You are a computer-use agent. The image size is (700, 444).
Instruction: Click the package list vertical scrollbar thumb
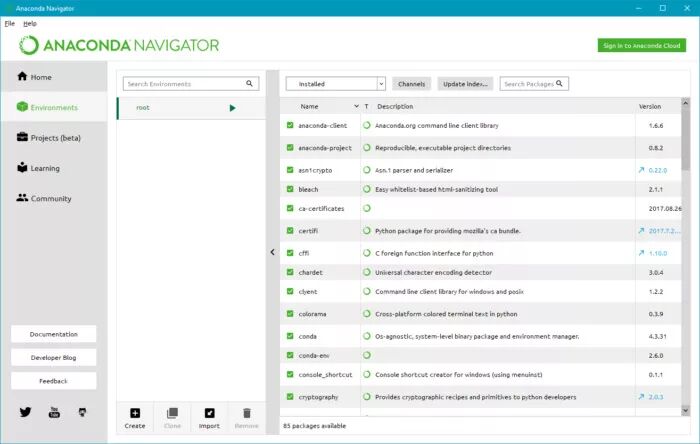(685, 139)
